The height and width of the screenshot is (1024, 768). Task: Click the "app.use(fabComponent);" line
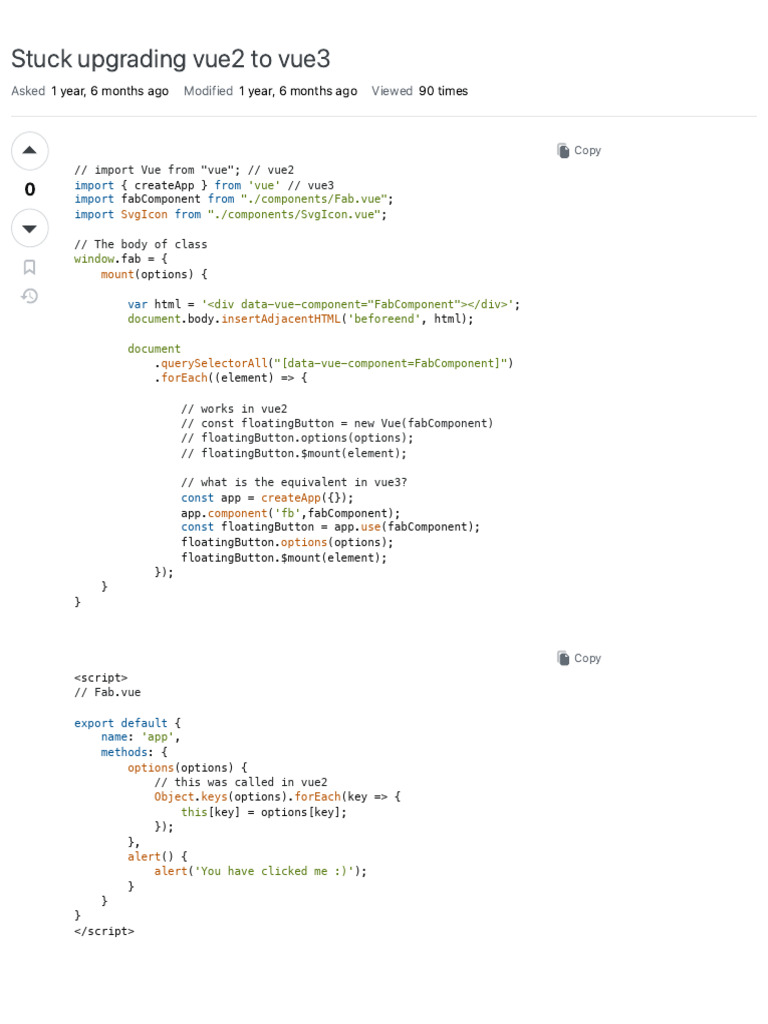(330, 526)
